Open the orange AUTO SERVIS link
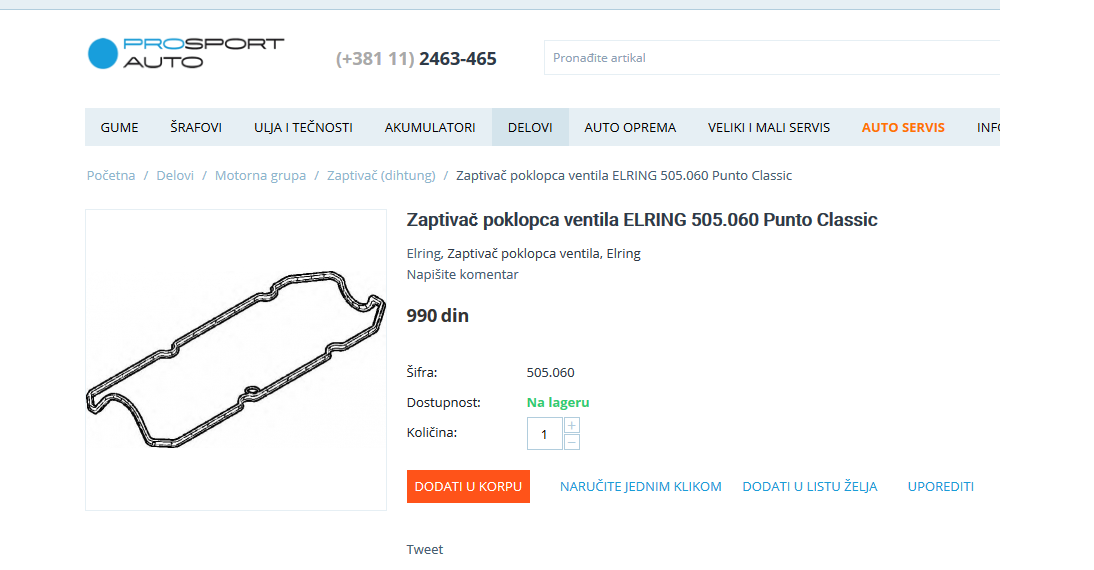This screenshot has height=570, width=1094. point(903,128)
